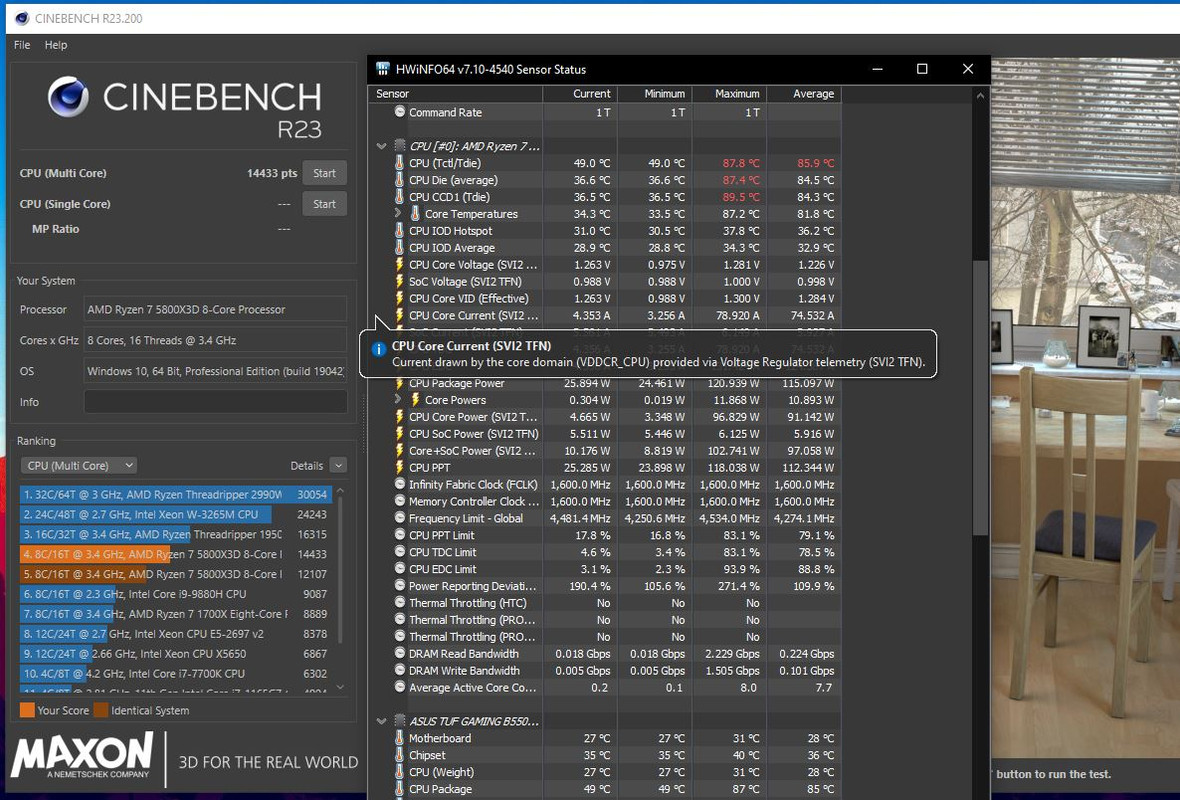This screenshot has width=1180, height=800.
Task: Collapse the CPU [#0]: AMD Ryzen 7 group
Action: tap(382, 146)
